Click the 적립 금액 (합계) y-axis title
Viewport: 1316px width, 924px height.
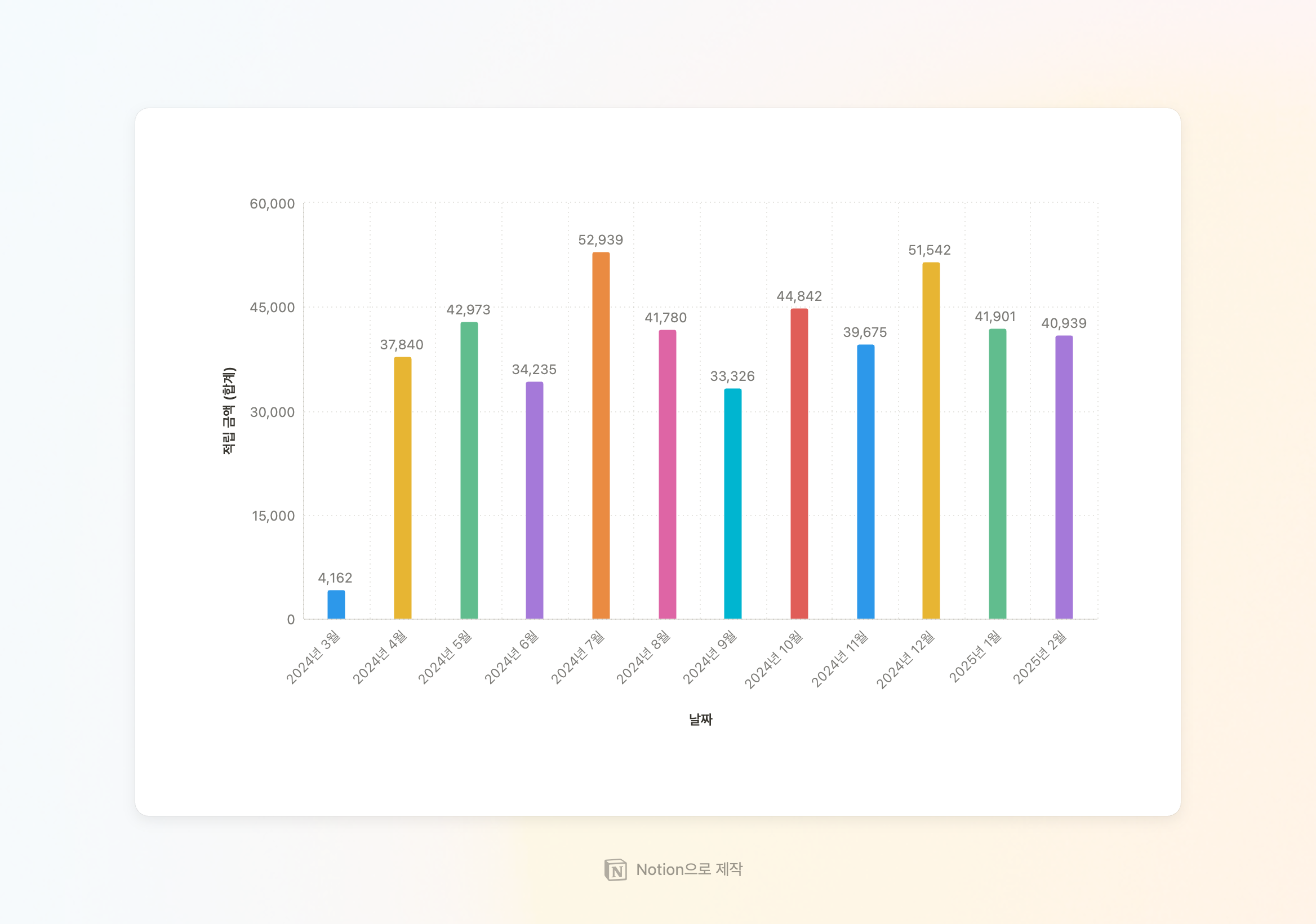coord(228,411)
